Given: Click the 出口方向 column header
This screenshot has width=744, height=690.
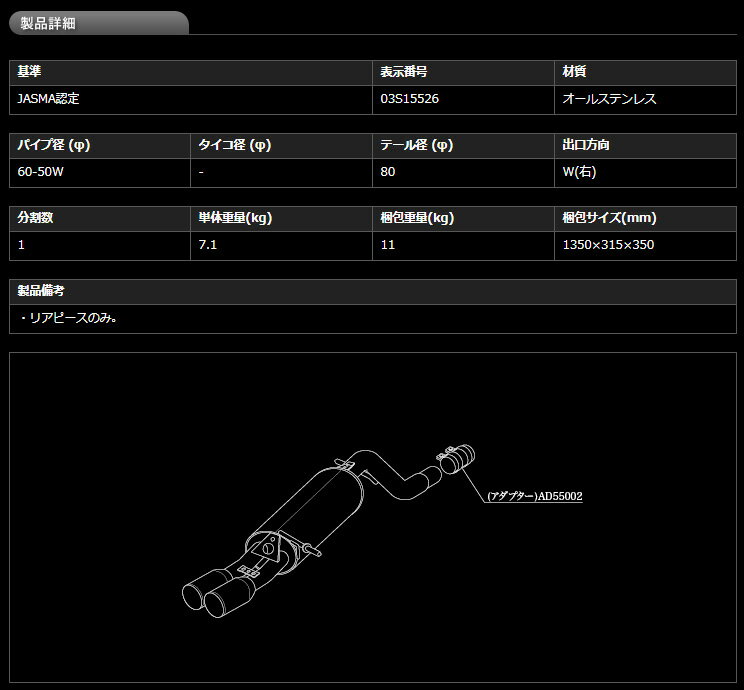Looking at the screenshot, I should click(587, 145).
